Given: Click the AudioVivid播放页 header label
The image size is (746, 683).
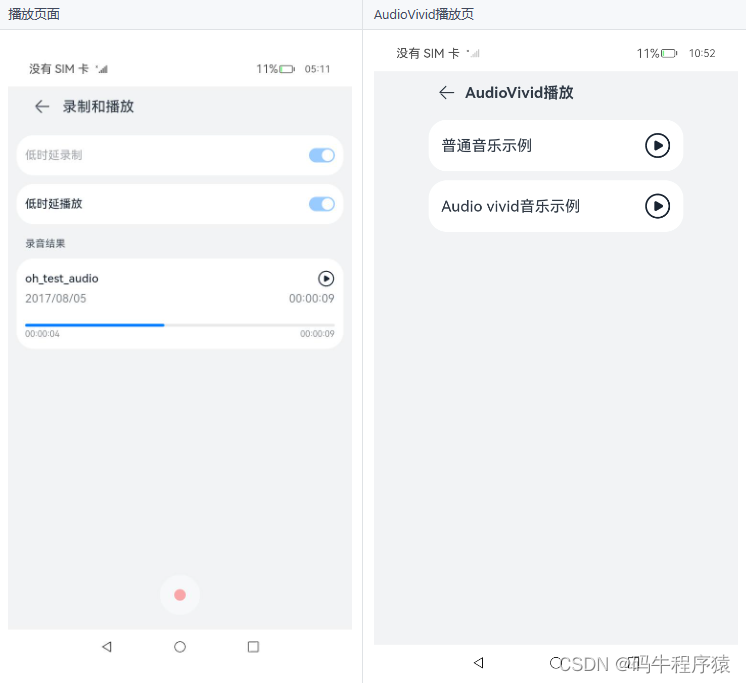Looking at the screenshot, I should (x=423, y=14).
